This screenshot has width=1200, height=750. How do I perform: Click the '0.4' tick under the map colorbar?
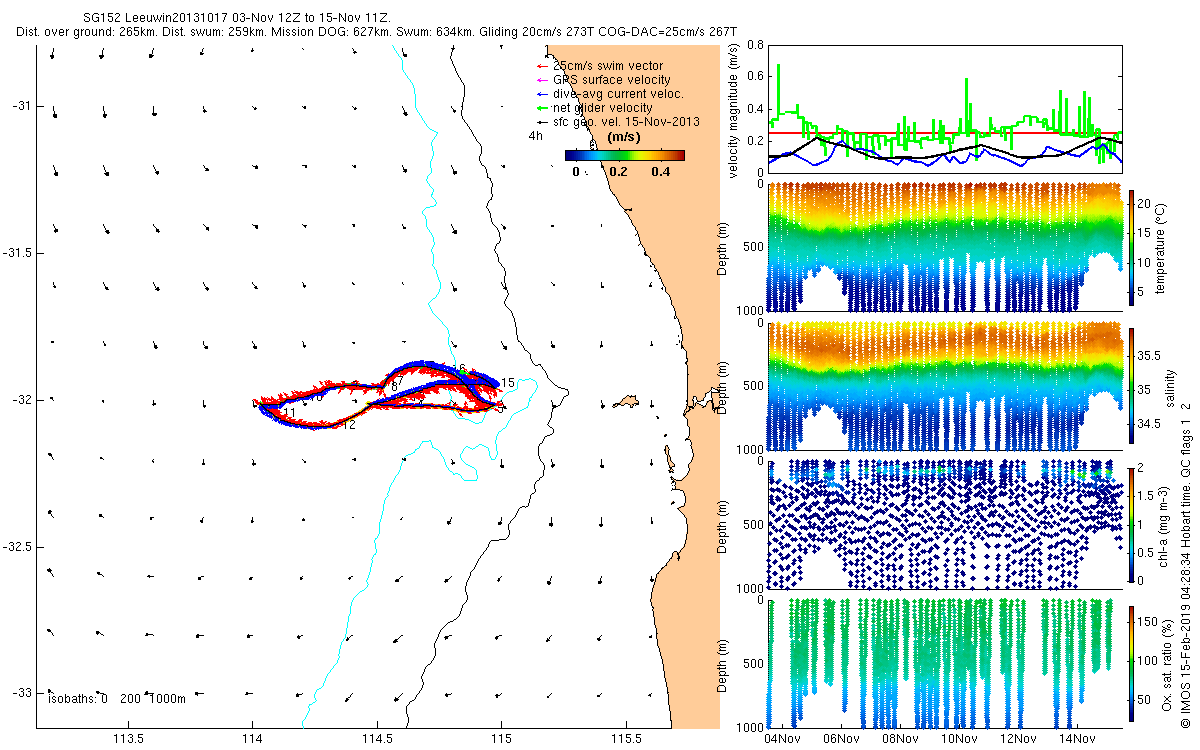pos(661,172)
